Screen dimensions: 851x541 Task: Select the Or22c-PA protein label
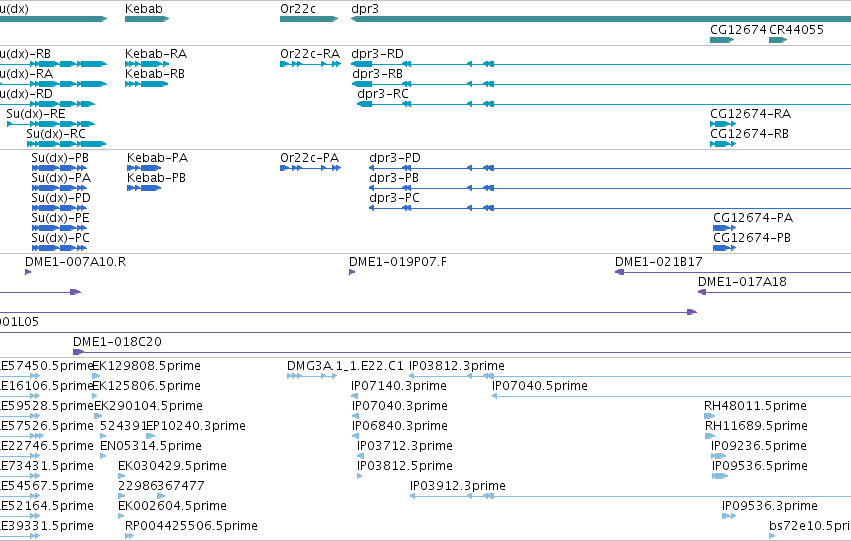pyautogui.click(x=309, y=158)
